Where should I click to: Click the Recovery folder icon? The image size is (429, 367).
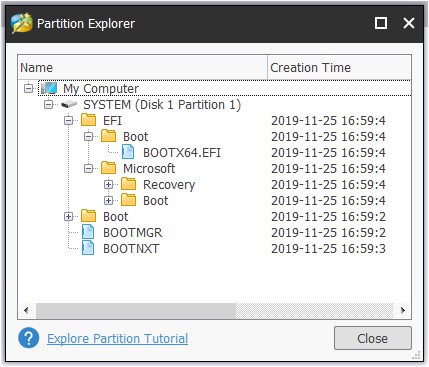[x=128, y=184]
